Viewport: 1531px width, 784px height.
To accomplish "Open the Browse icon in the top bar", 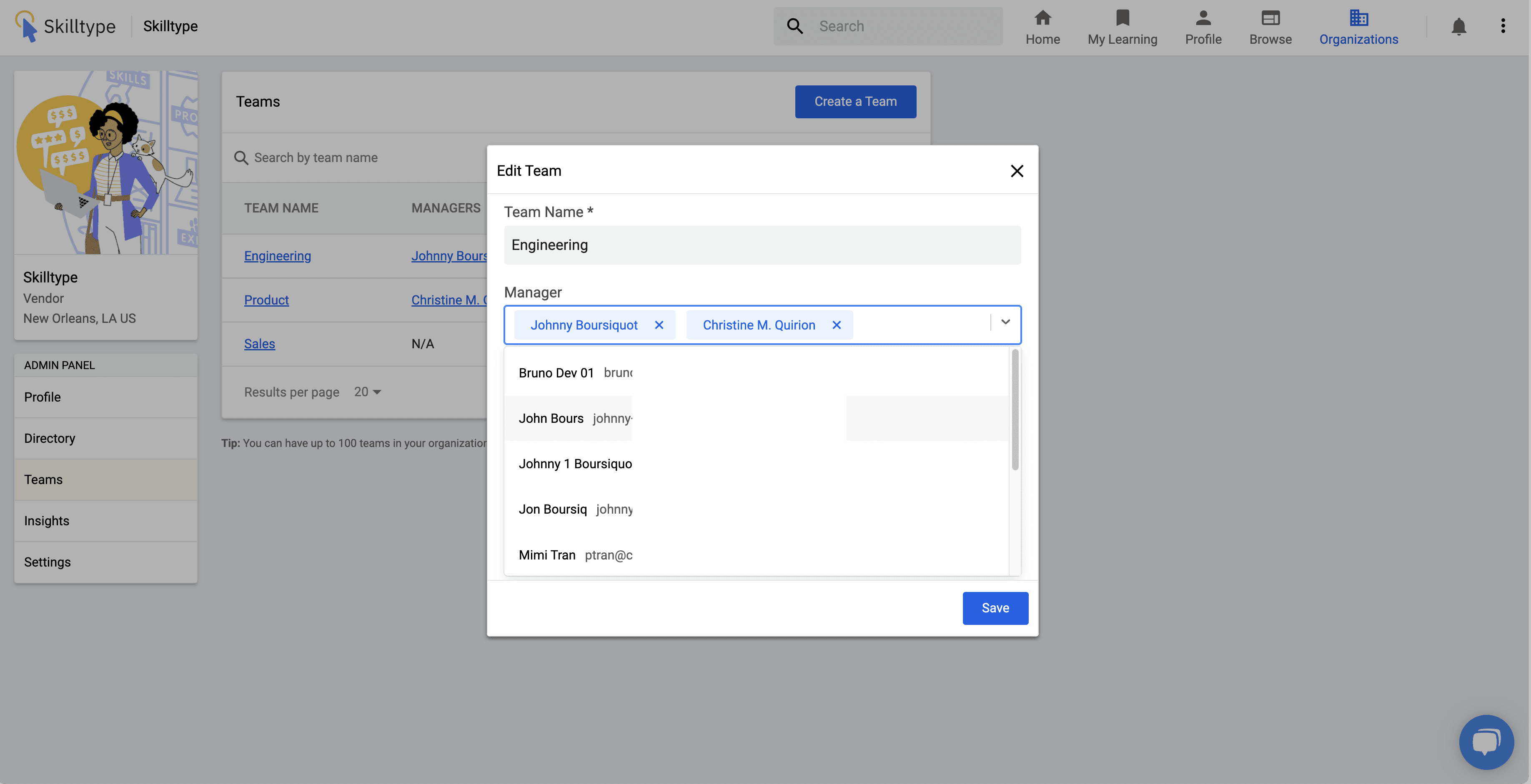I will click(1270, 18).
